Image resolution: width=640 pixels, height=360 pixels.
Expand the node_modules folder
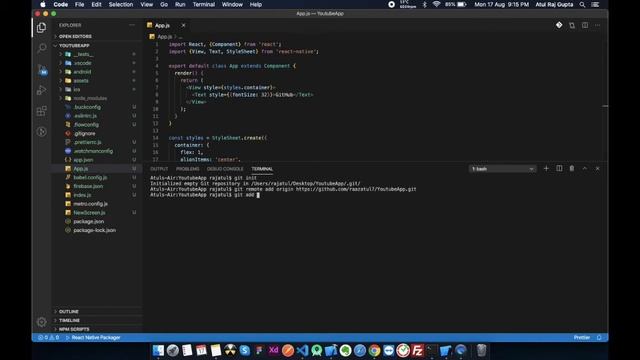[x=90, y=98]
